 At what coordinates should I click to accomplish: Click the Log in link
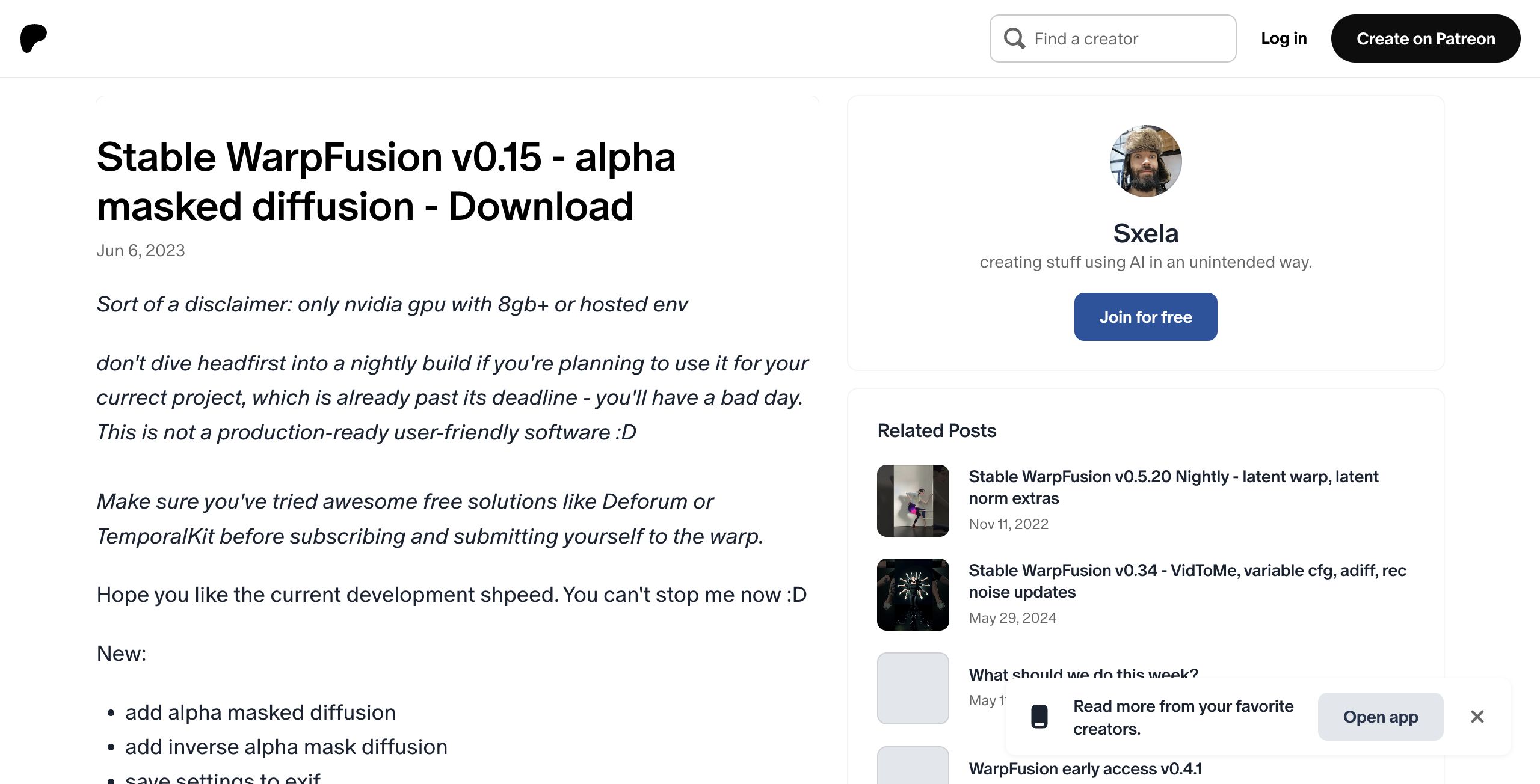[x=1284, y=38]
